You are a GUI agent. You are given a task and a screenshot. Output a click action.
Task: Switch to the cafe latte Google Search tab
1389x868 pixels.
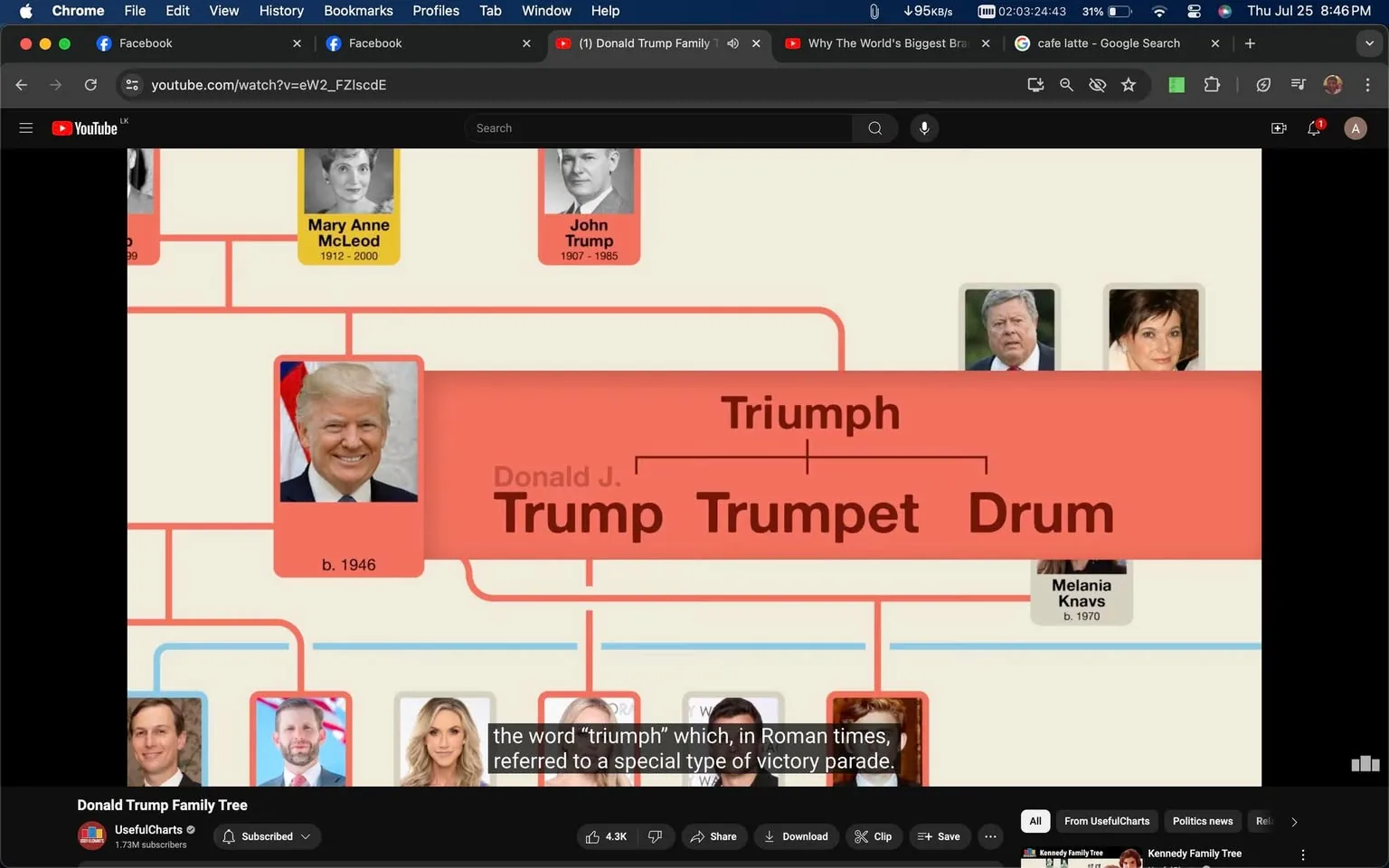click(1108, 42)
